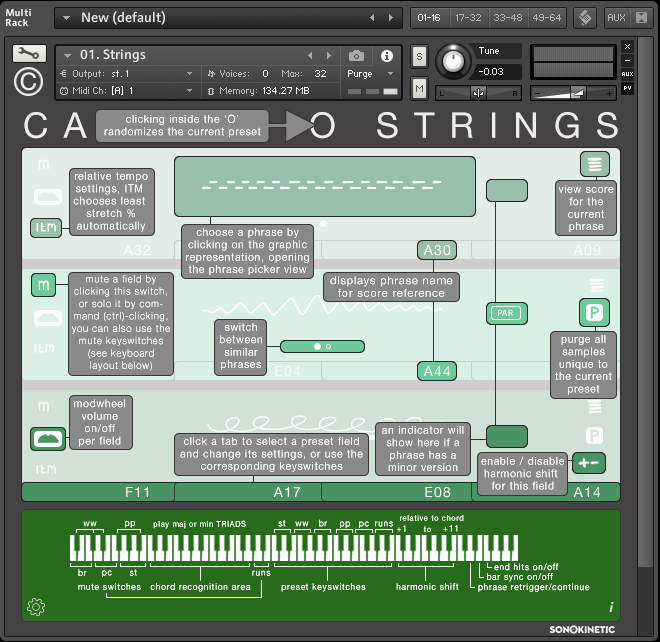Toggle mute m switch in top field

[x=43, y=164]
